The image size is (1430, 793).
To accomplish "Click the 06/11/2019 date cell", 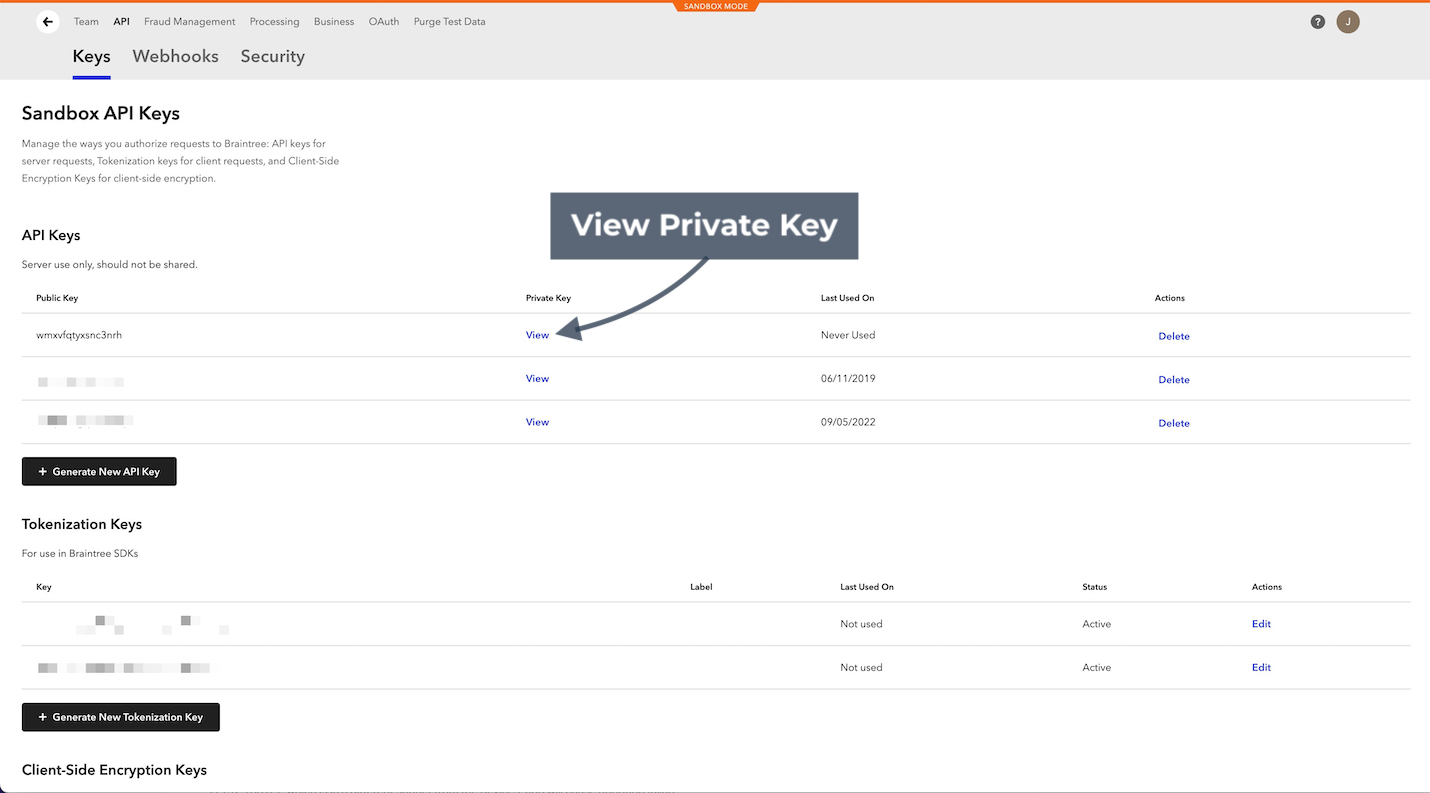I will point(848,378).
